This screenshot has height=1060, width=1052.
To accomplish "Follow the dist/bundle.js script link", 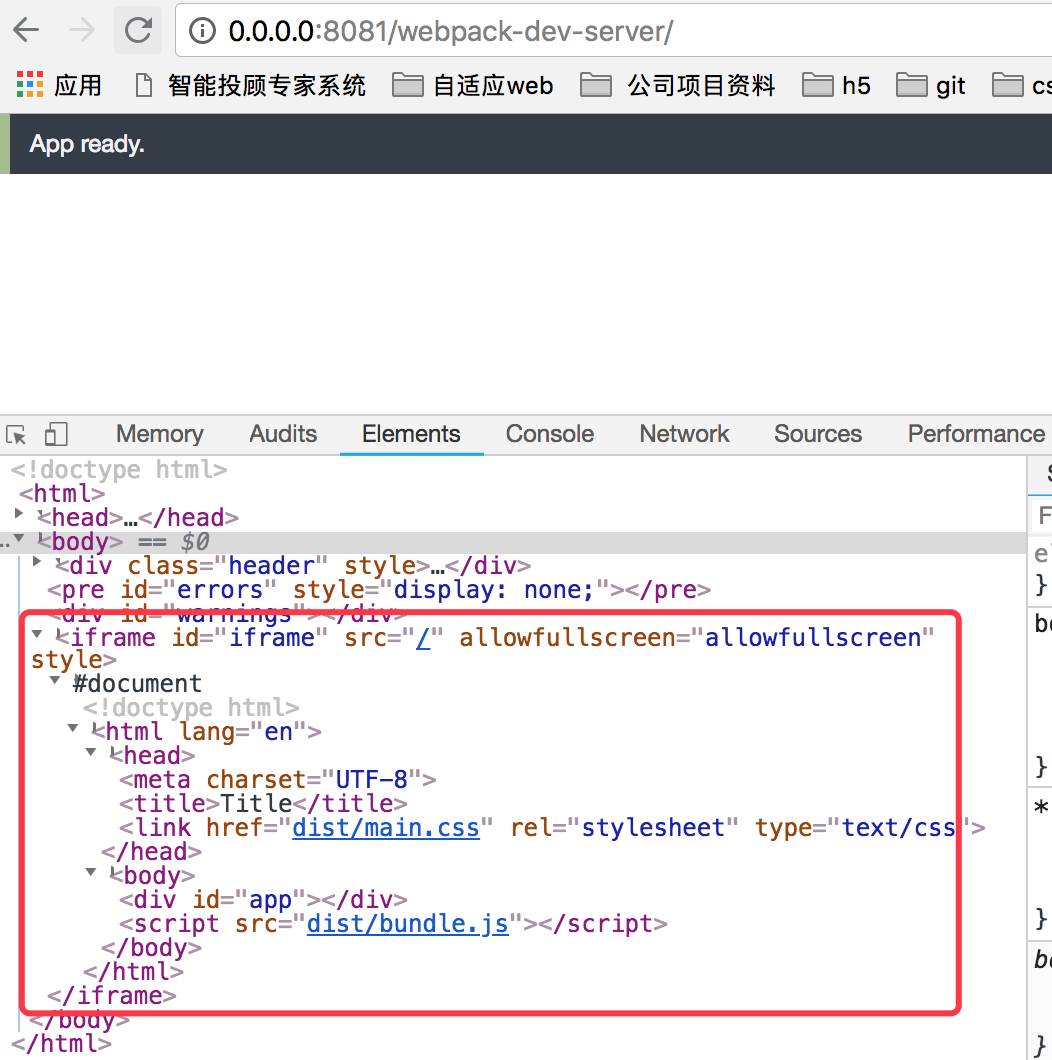I will (x=408, y=924).
